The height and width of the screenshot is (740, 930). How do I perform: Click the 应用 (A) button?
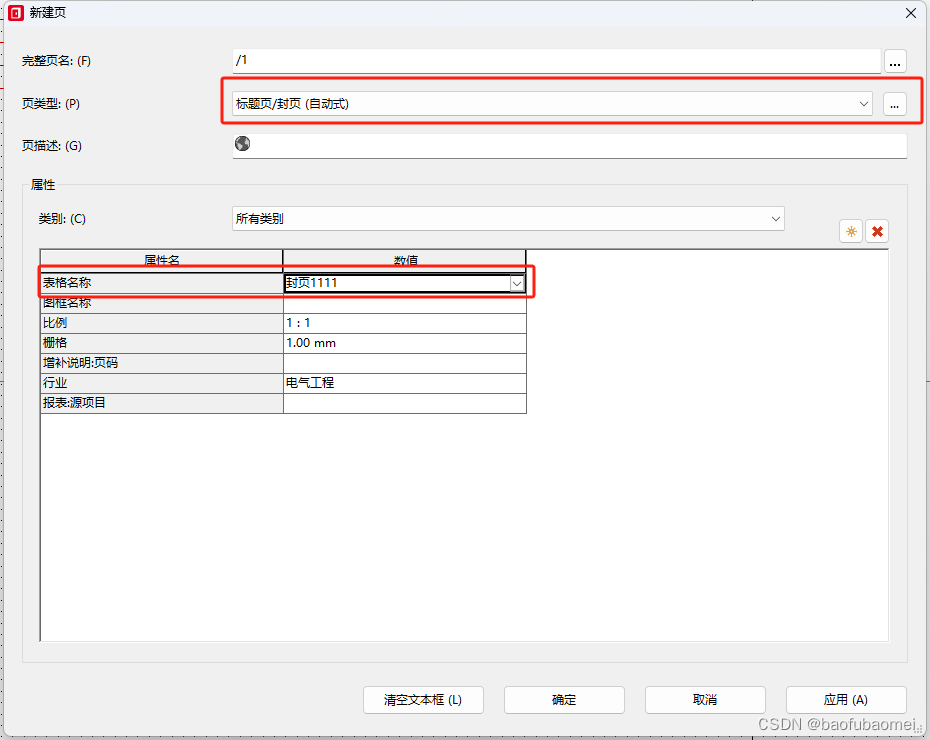(x=846, y=700)
